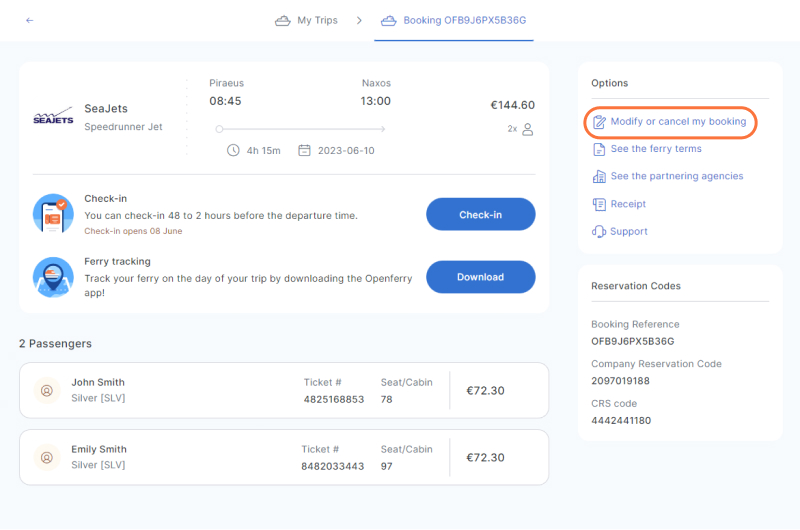Click the Speedrunner Jet vessel name
Image resolution: width=800 pixels, height=530 pixels.
click(x=123, y=127)
